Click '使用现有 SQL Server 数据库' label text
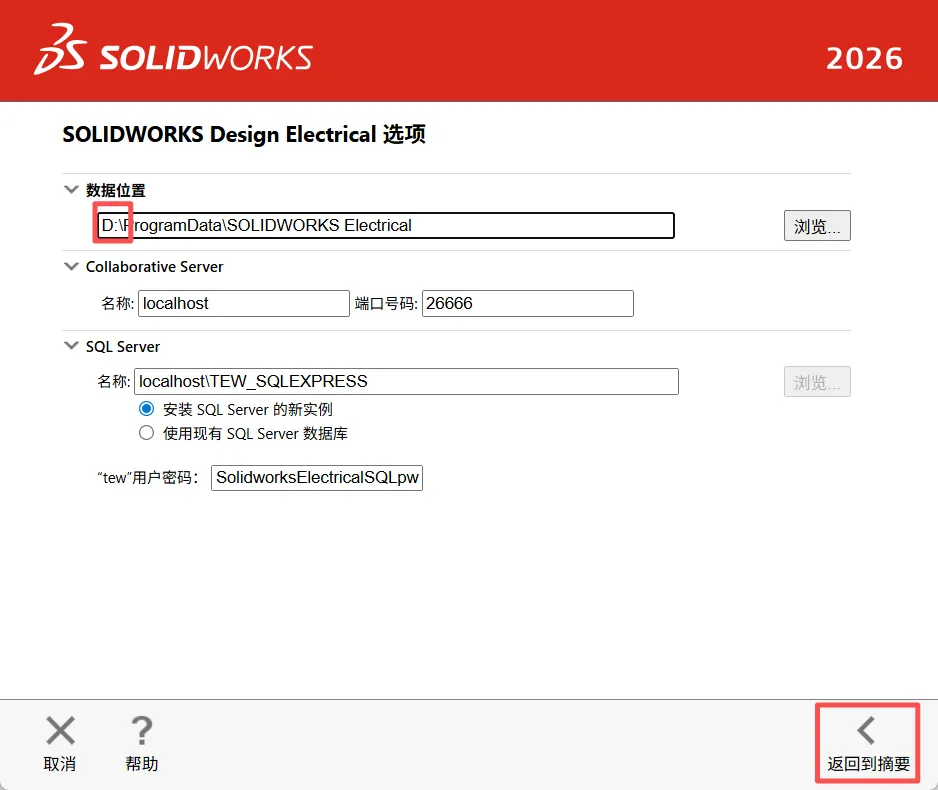The image size is (938, 790). pos(255,434)
